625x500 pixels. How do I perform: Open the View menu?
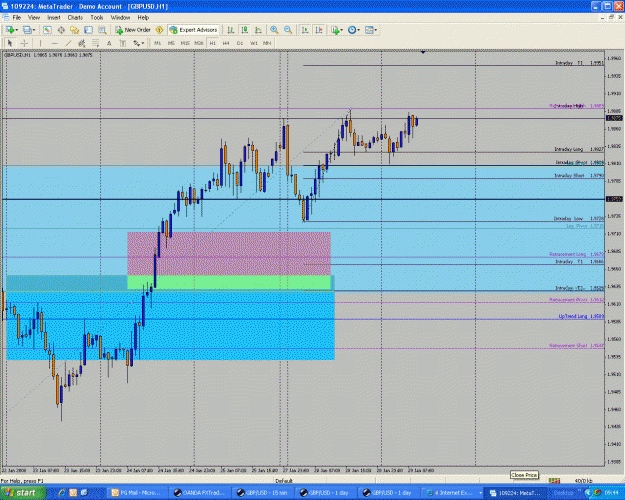[34, 18]
